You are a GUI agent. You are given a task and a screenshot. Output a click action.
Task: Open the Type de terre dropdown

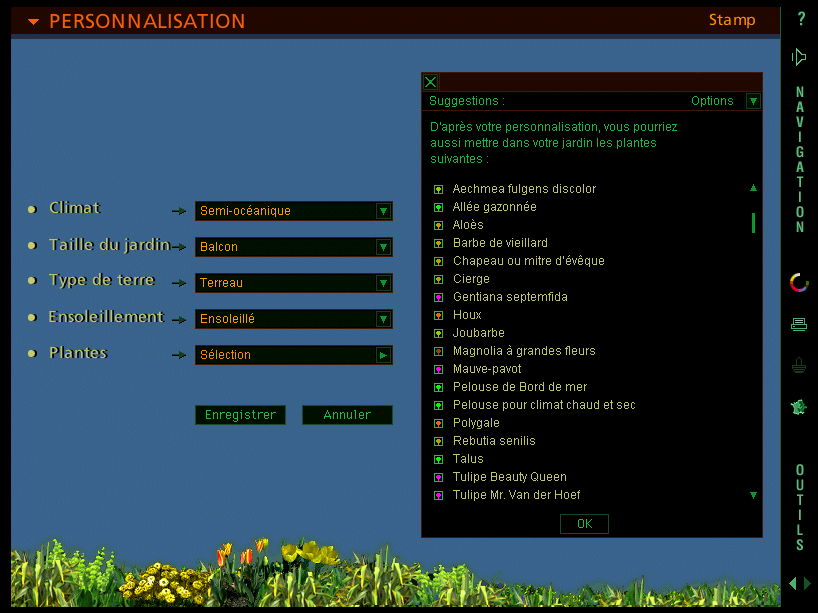[383, 283]
